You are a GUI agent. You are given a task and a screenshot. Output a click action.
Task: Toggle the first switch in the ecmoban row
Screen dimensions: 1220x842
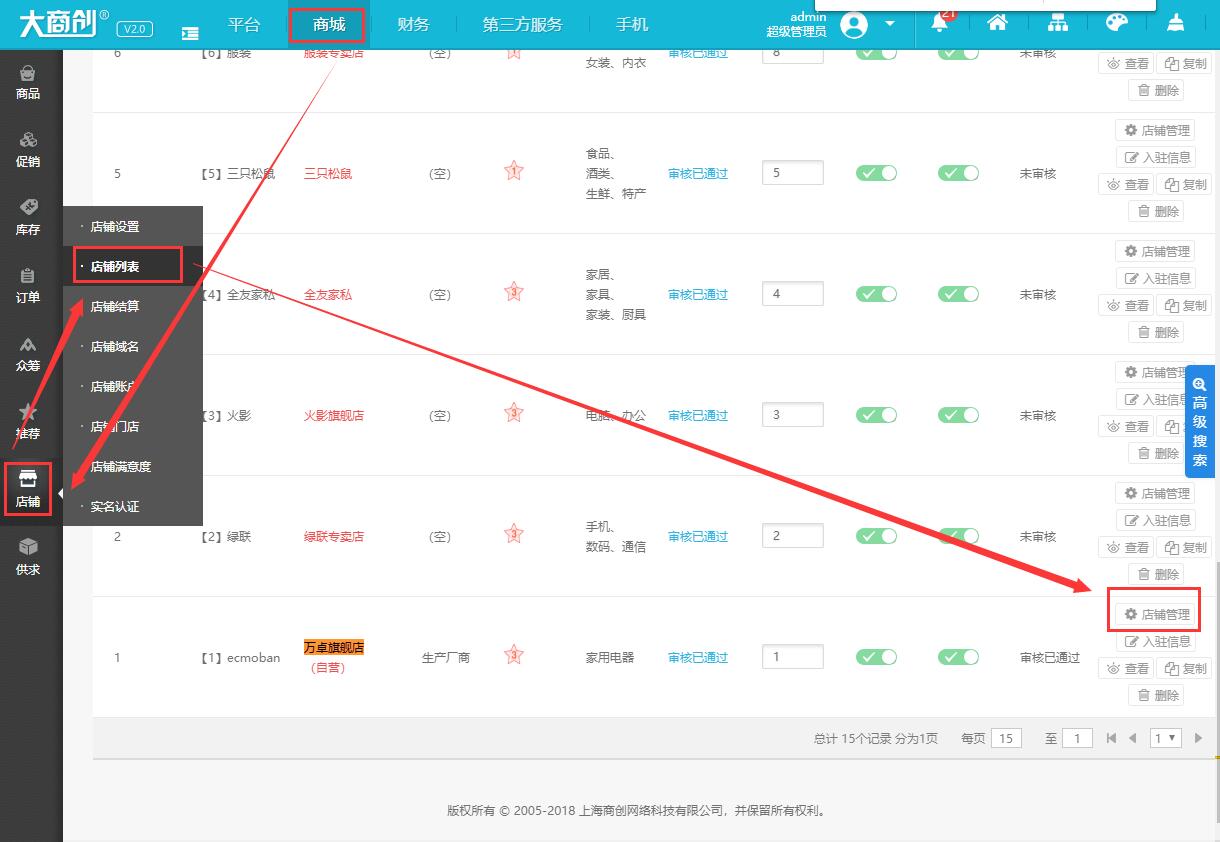pyautogui.click(x=876, y=657)
